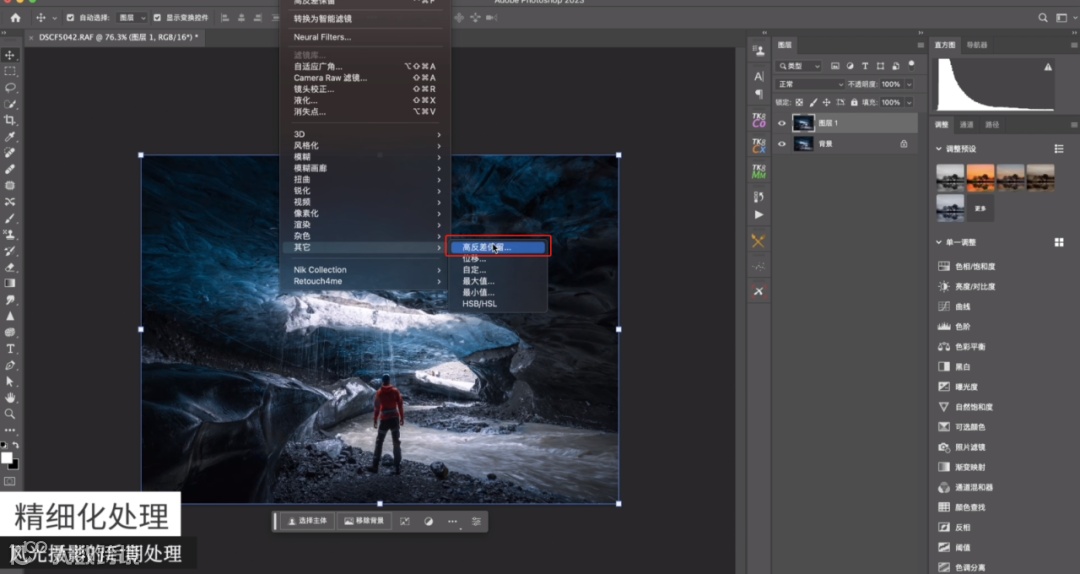Image resolution: width=1080 pixels, height=574 pixels.
Task: Click the white foreground color swatch
Action: point(6,459)
